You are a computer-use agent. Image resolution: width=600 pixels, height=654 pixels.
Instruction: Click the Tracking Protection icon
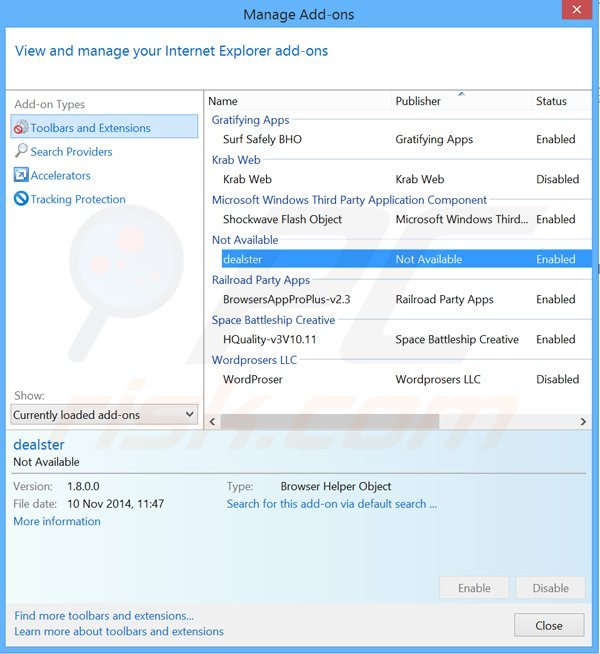[x=21, y=199]
